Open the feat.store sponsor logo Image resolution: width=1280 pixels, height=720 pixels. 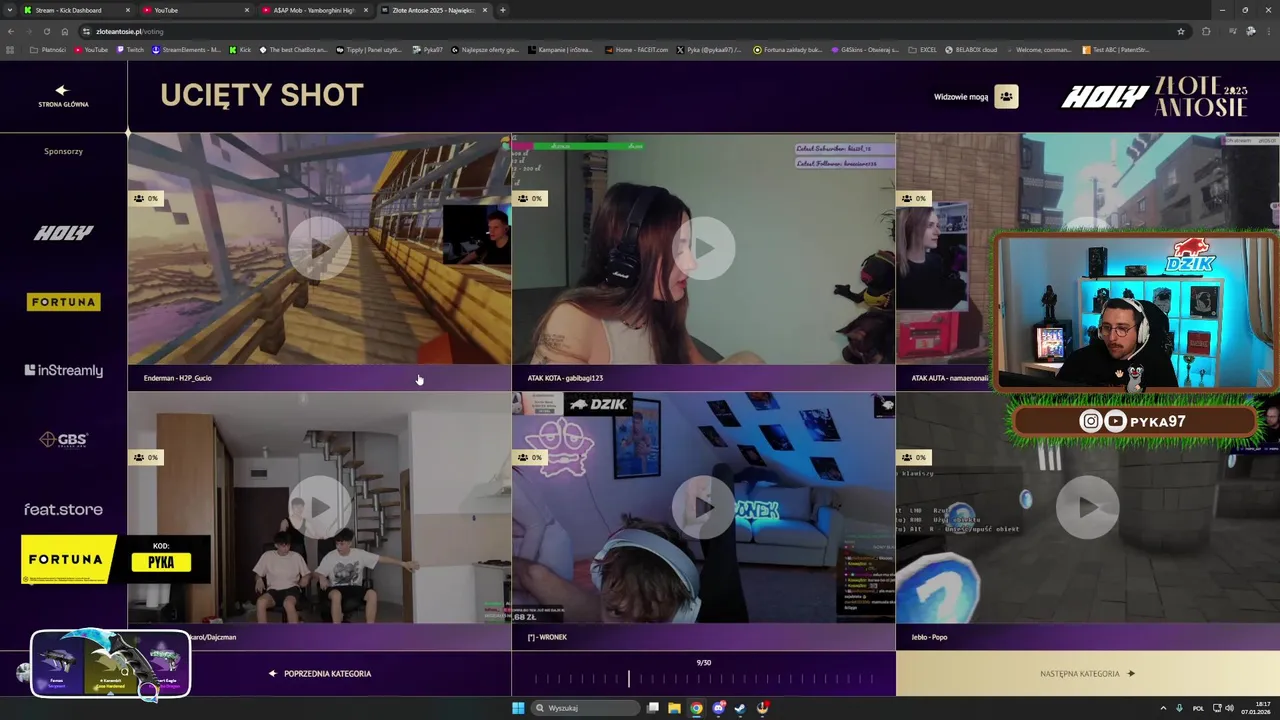(63, 509)
